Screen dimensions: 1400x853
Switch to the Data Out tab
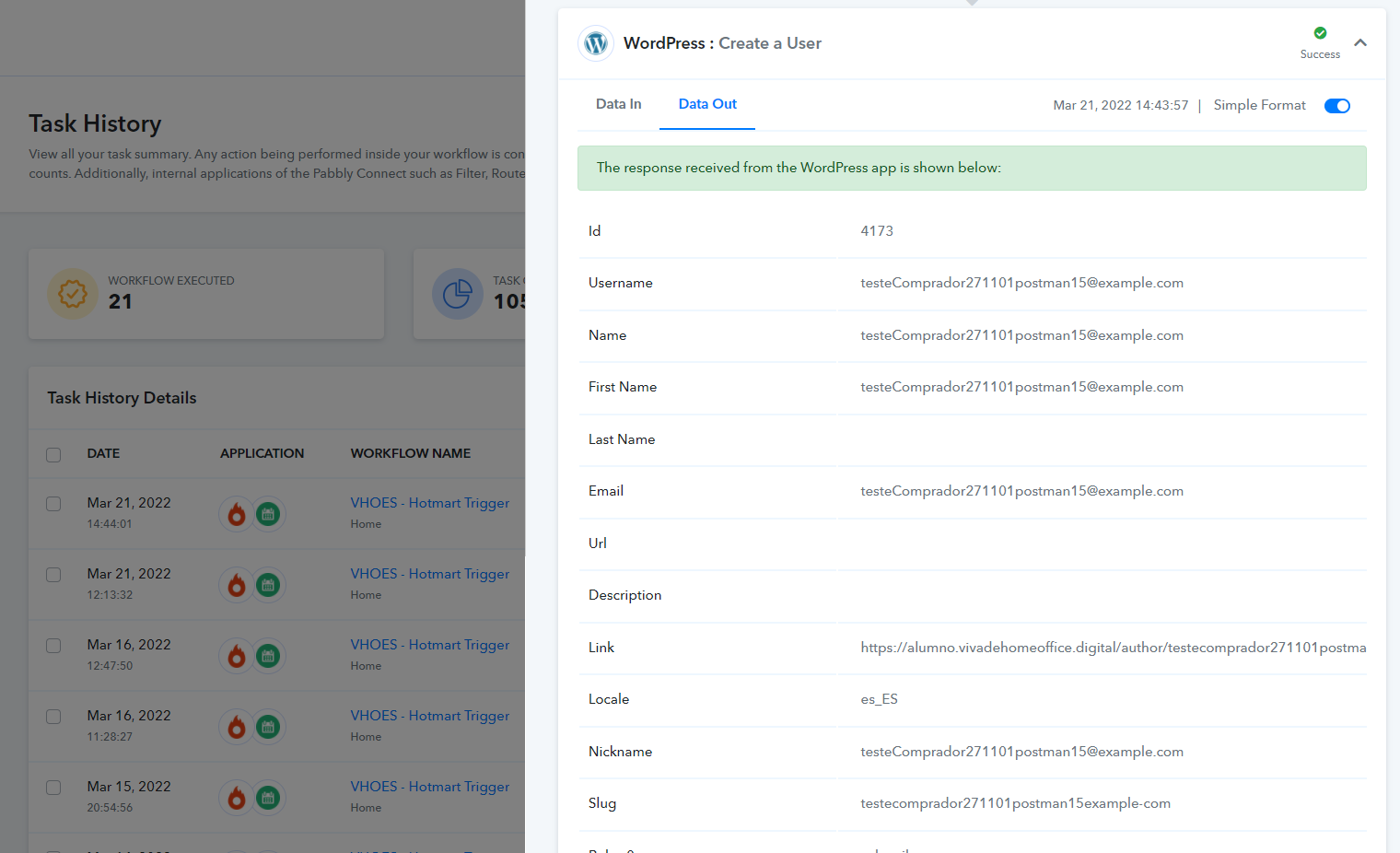pyautogui.click(x=707, y=104)
